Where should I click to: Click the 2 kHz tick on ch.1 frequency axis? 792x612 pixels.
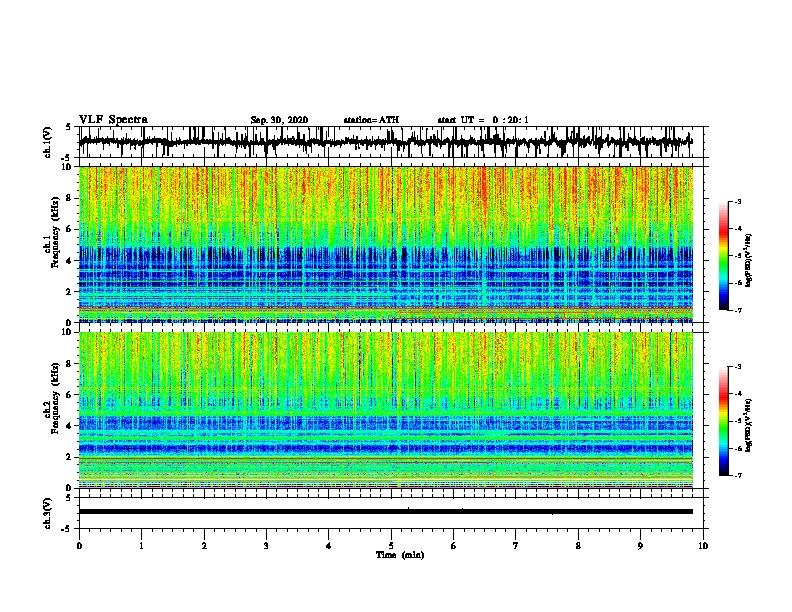(70, 291)
